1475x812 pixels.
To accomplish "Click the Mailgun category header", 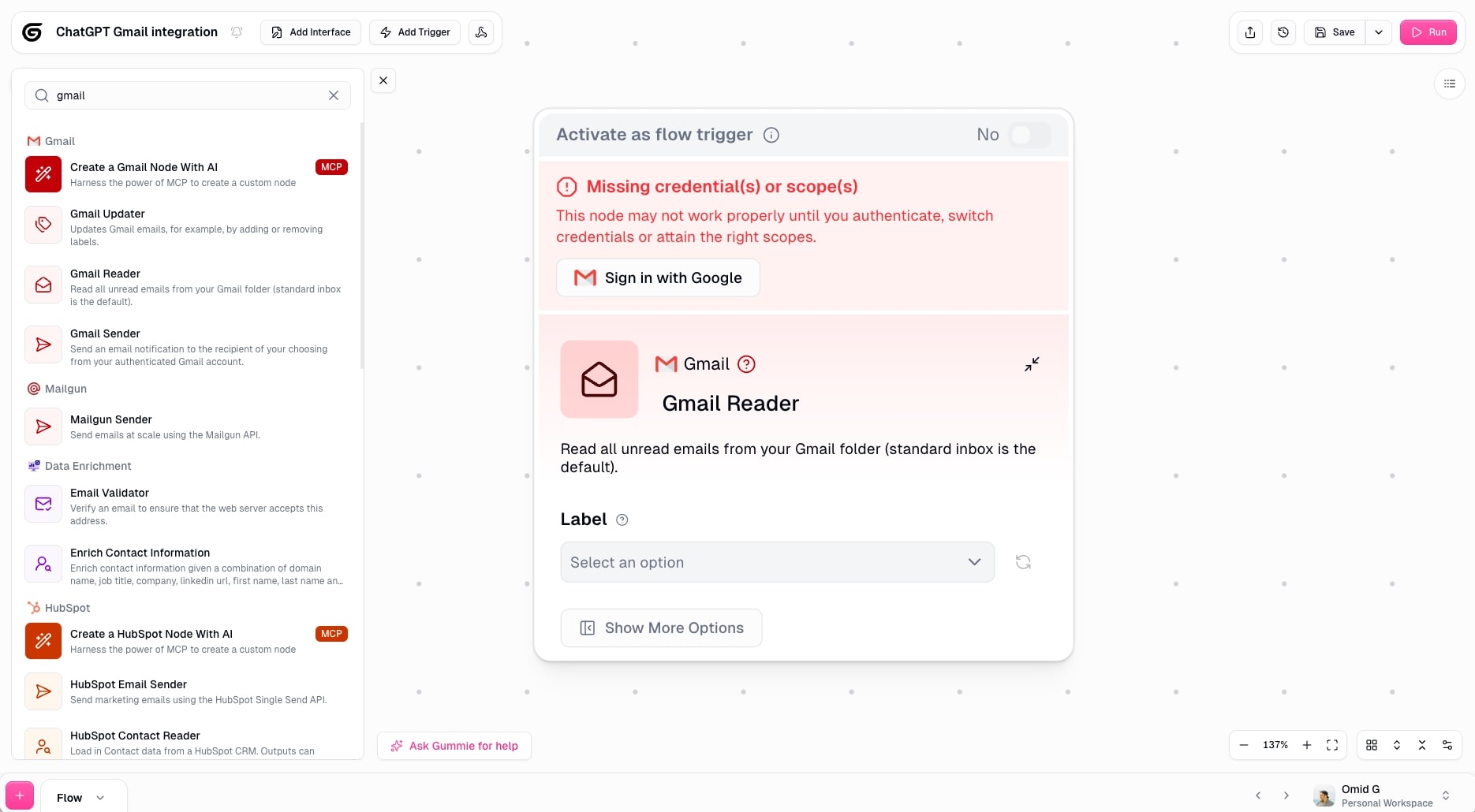I will point(57,389).
